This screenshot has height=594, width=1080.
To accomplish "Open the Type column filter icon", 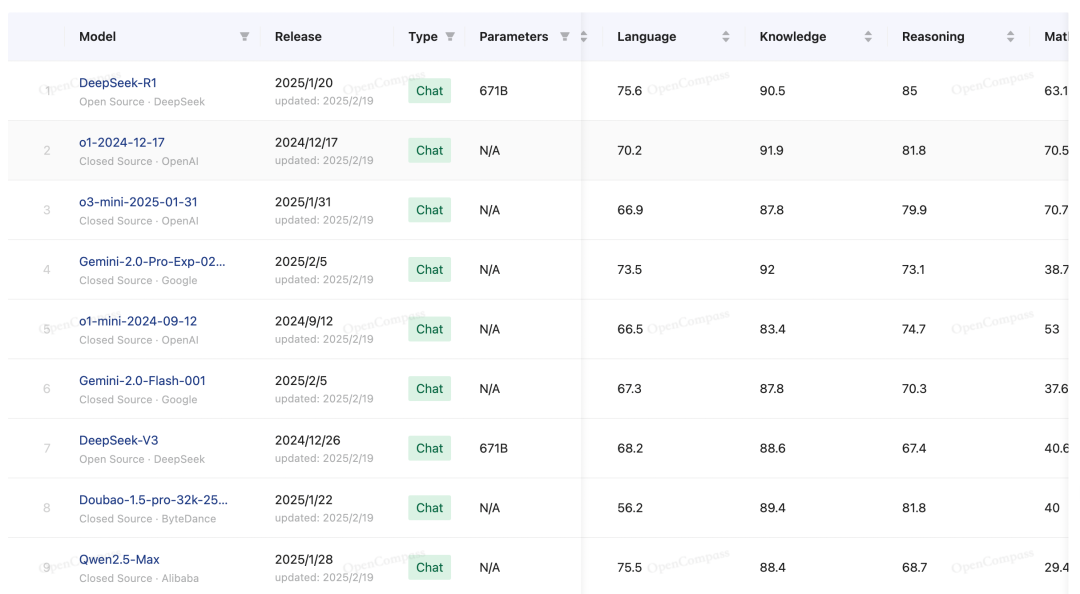I will (x=450, y=37).
